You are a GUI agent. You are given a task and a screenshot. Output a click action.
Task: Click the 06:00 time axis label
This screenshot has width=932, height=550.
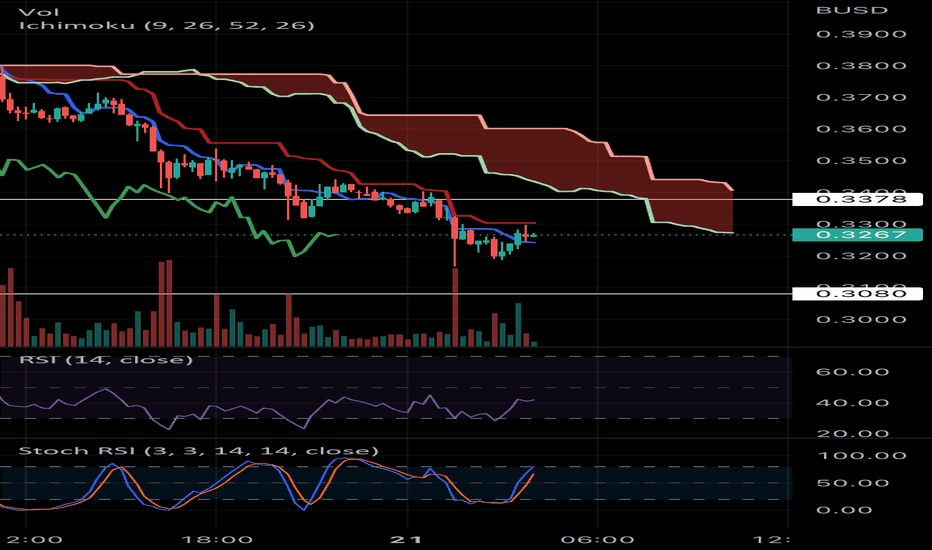(598, 540)
